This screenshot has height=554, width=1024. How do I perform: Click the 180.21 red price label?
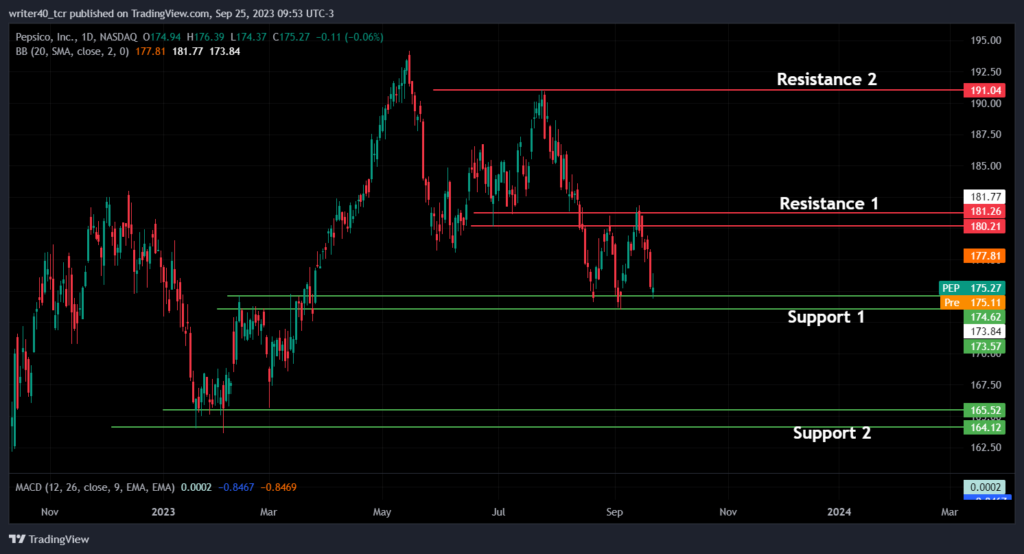click(x=984, y=227)
